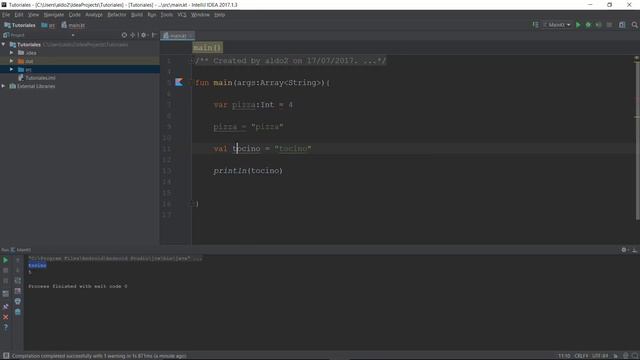
Task: Clear all console output trash icon
Action: coord(18,312)
